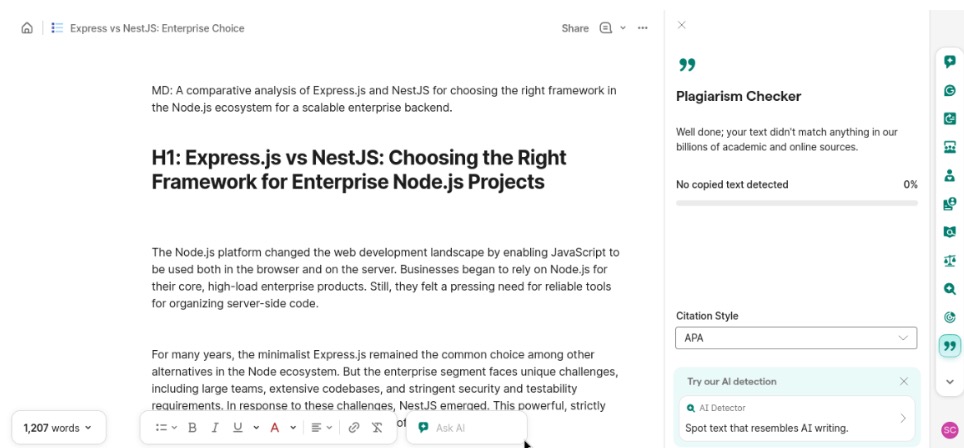Click the chevron arrow on AI Detector card

tap(903, 418)
